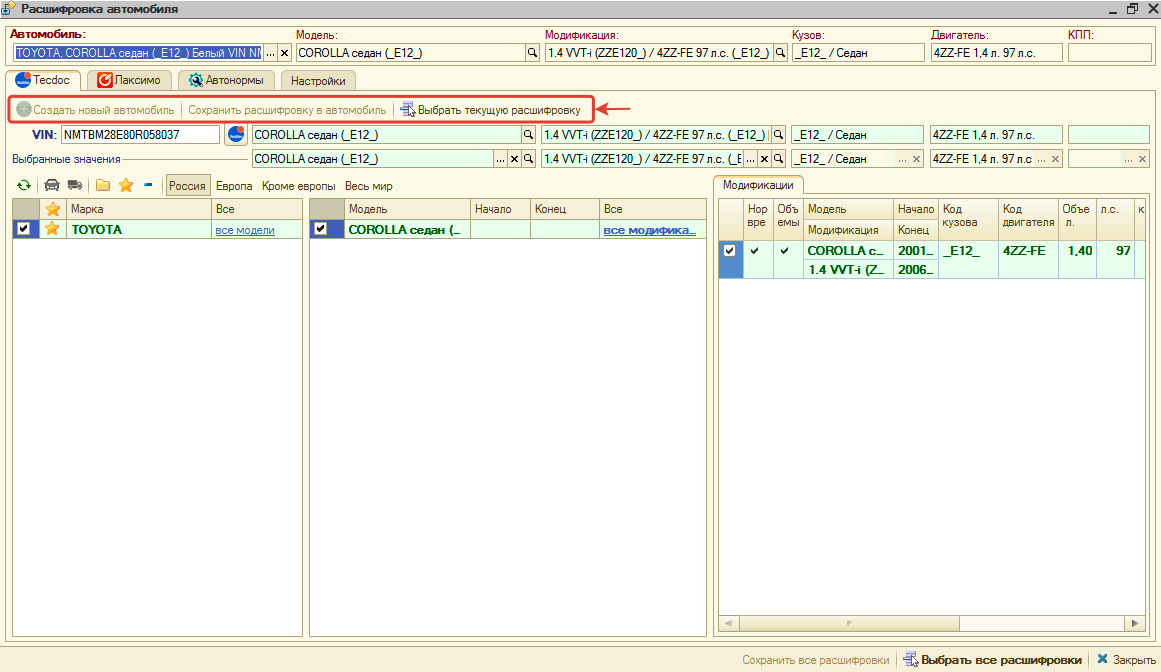
Task: Click the star icon in the TOYOTA row
Action: tap(52, 229)
